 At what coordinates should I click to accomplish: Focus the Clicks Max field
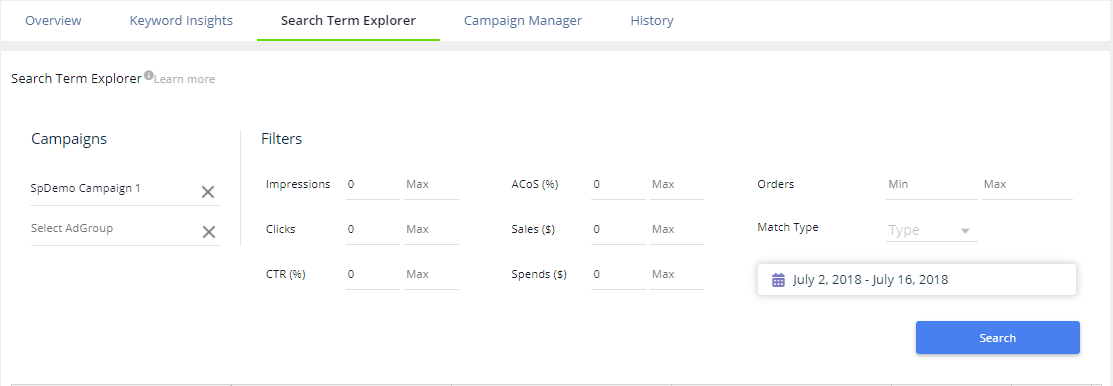click(432, 229)
